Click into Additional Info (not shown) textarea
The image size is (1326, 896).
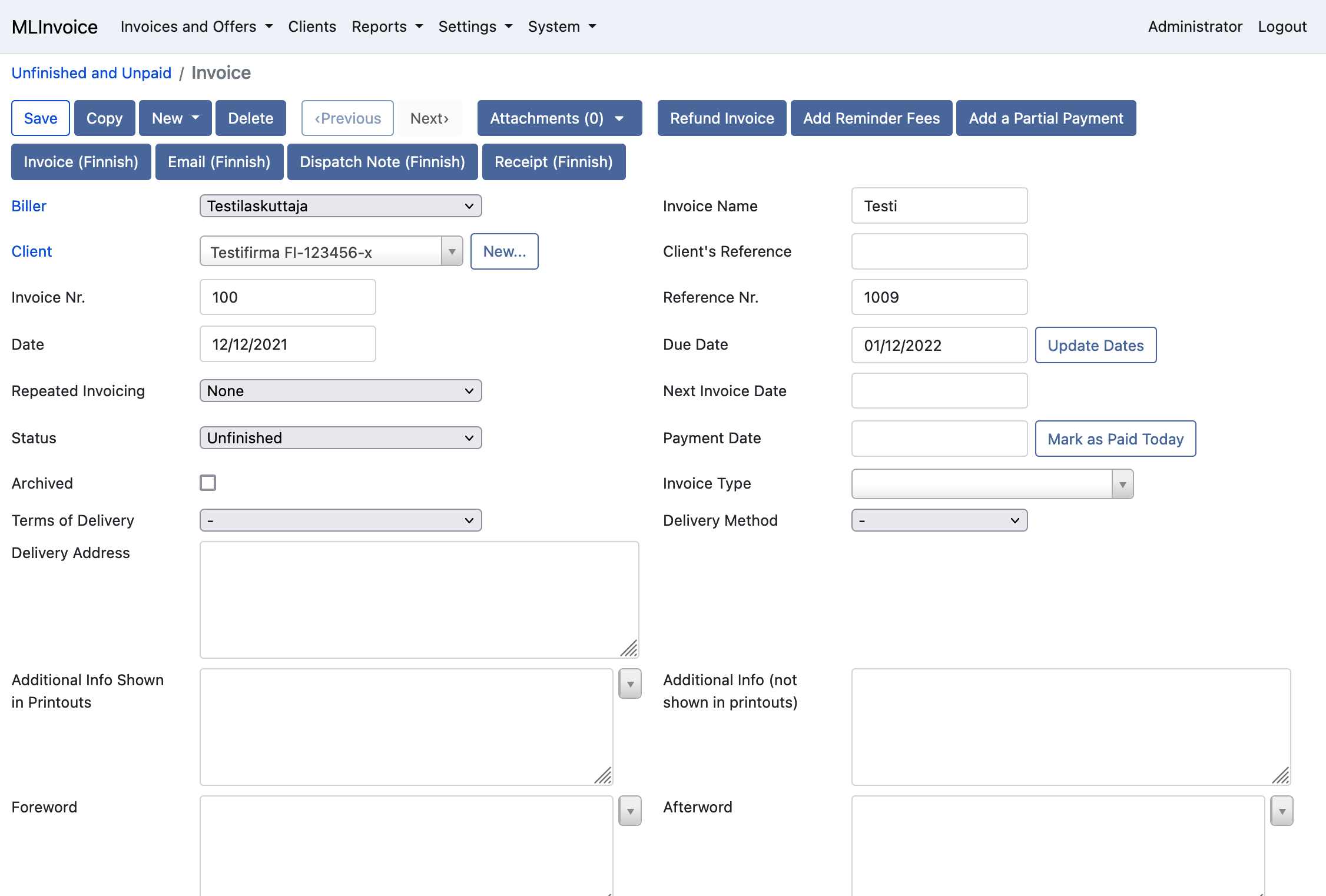1071,727
